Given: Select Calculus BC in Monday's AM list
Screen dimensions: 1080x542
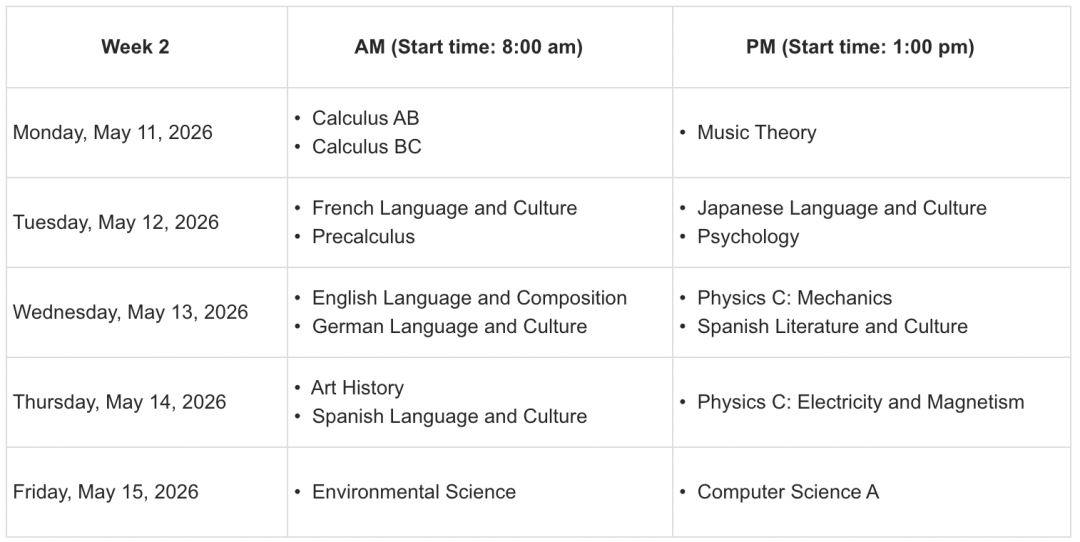Looking at the screenshot, I should tap(366, 147).
